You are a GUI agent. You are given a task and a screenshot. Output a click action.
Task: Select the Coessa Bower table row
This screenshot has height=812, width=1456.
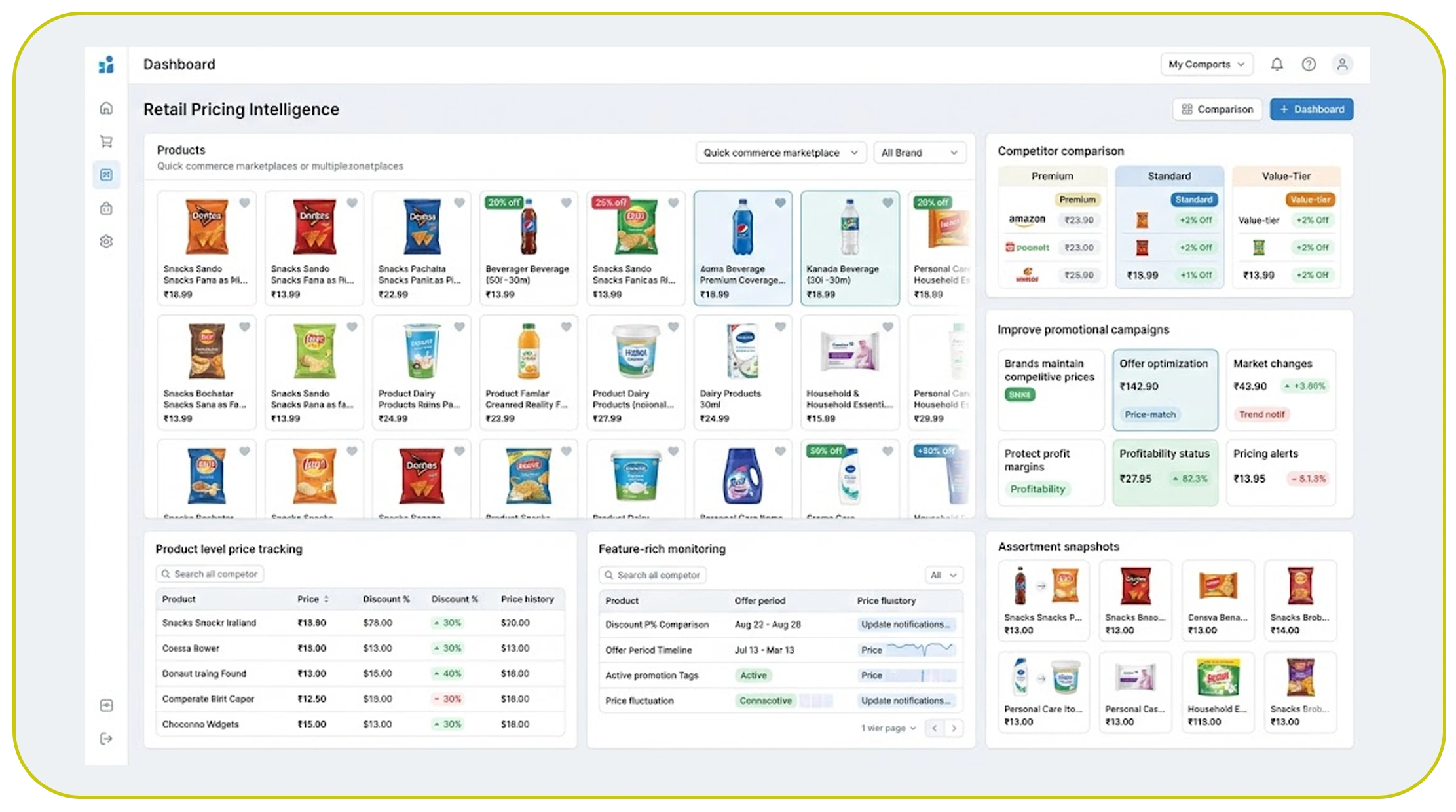point(360,648)
